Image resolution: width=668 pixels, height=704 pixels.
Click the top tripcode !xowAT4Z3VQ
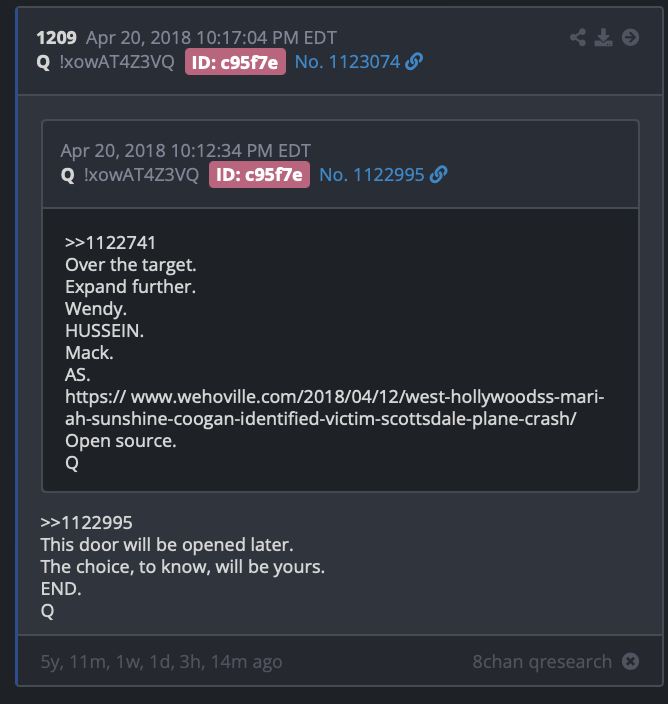[117, 62]
